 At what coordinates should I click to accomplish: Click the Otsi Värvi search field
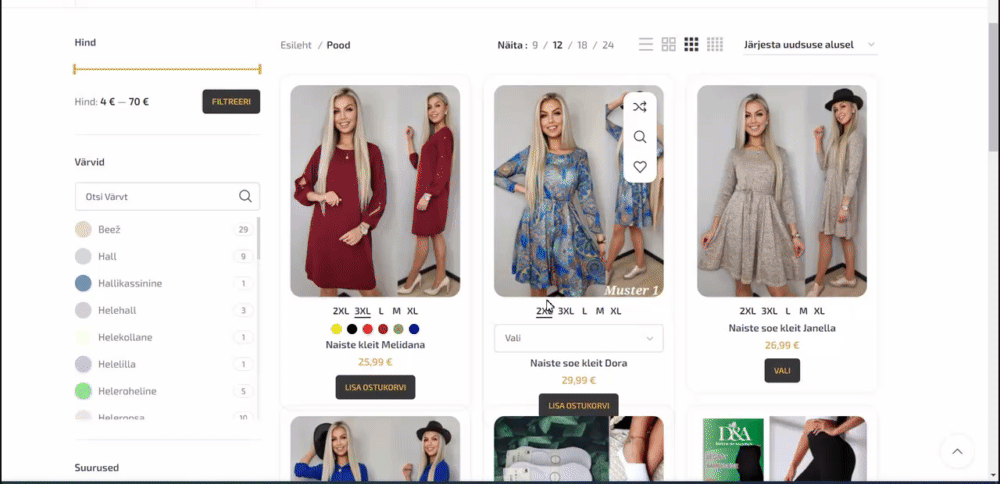pyautogui.click(x=167, y=196)
